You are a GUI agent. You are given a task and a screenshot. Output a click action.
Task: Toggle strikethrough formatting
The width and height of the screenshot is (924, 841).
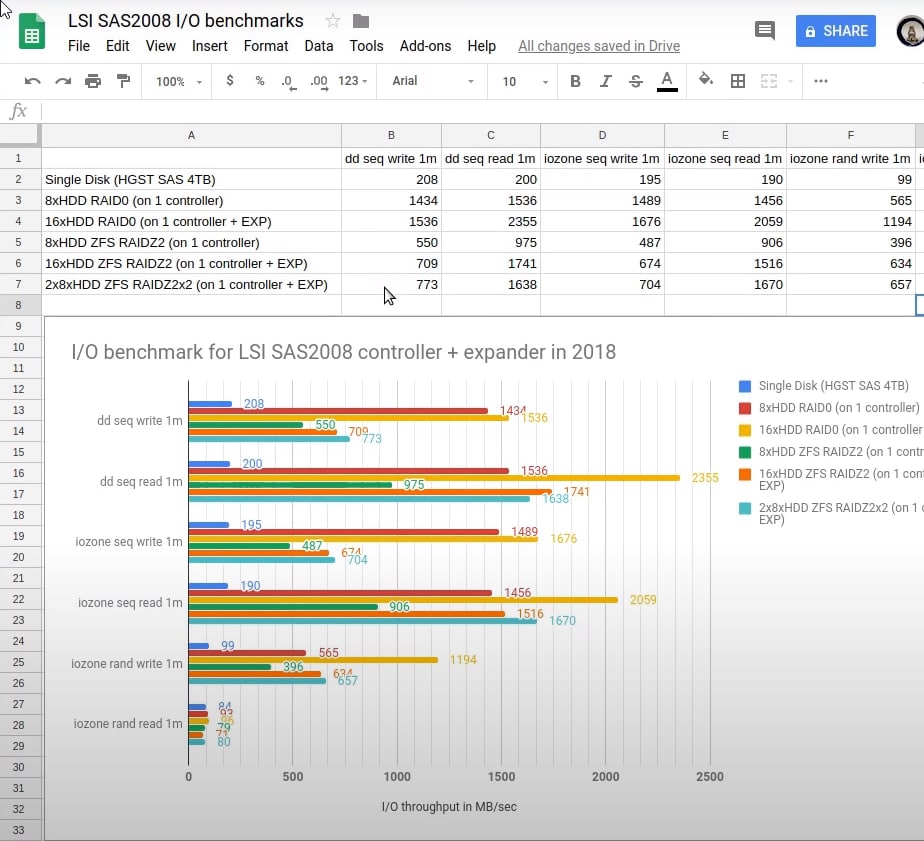(x=635, y=81)
